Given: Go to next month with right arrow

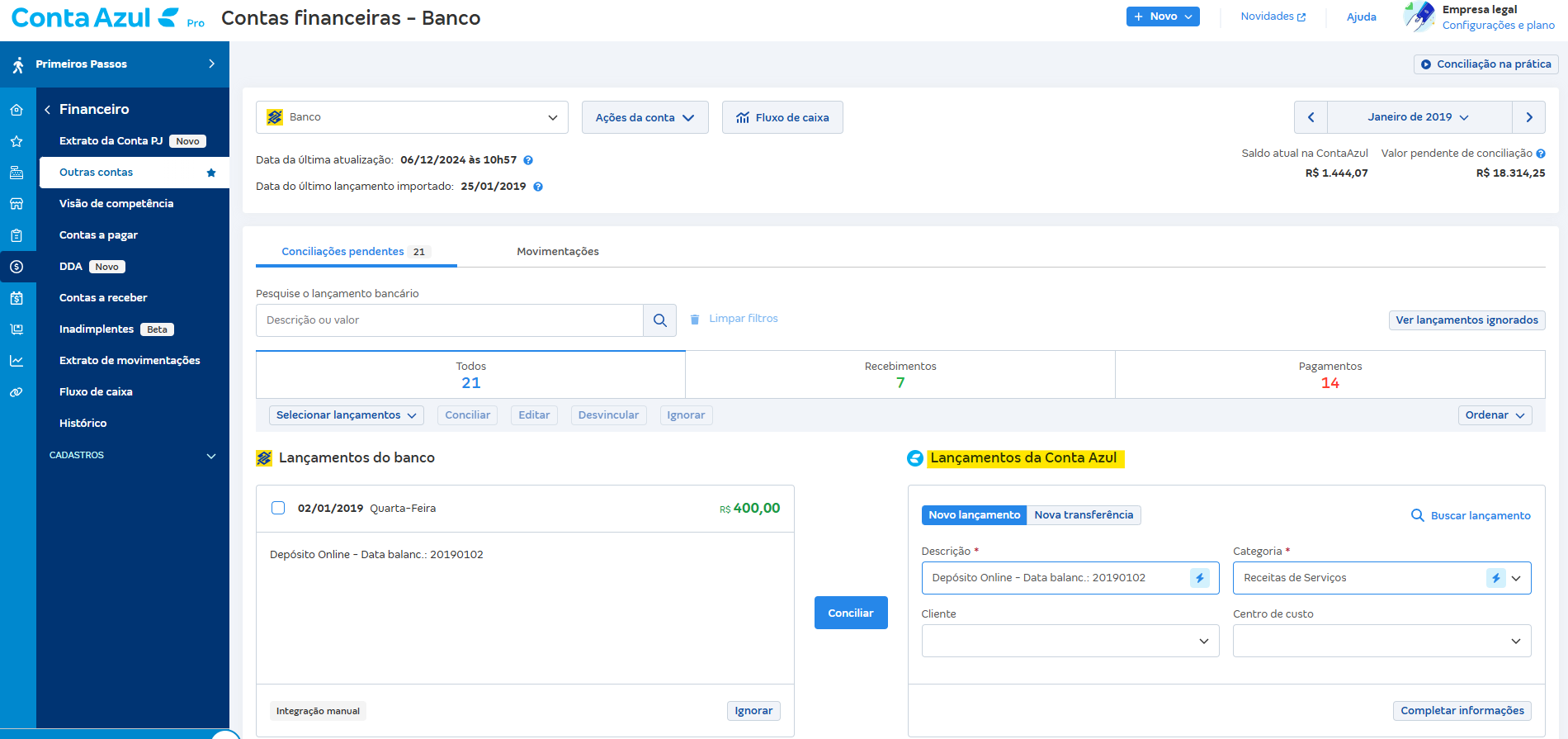Looking at the screenshot, I should [1528, 117].
